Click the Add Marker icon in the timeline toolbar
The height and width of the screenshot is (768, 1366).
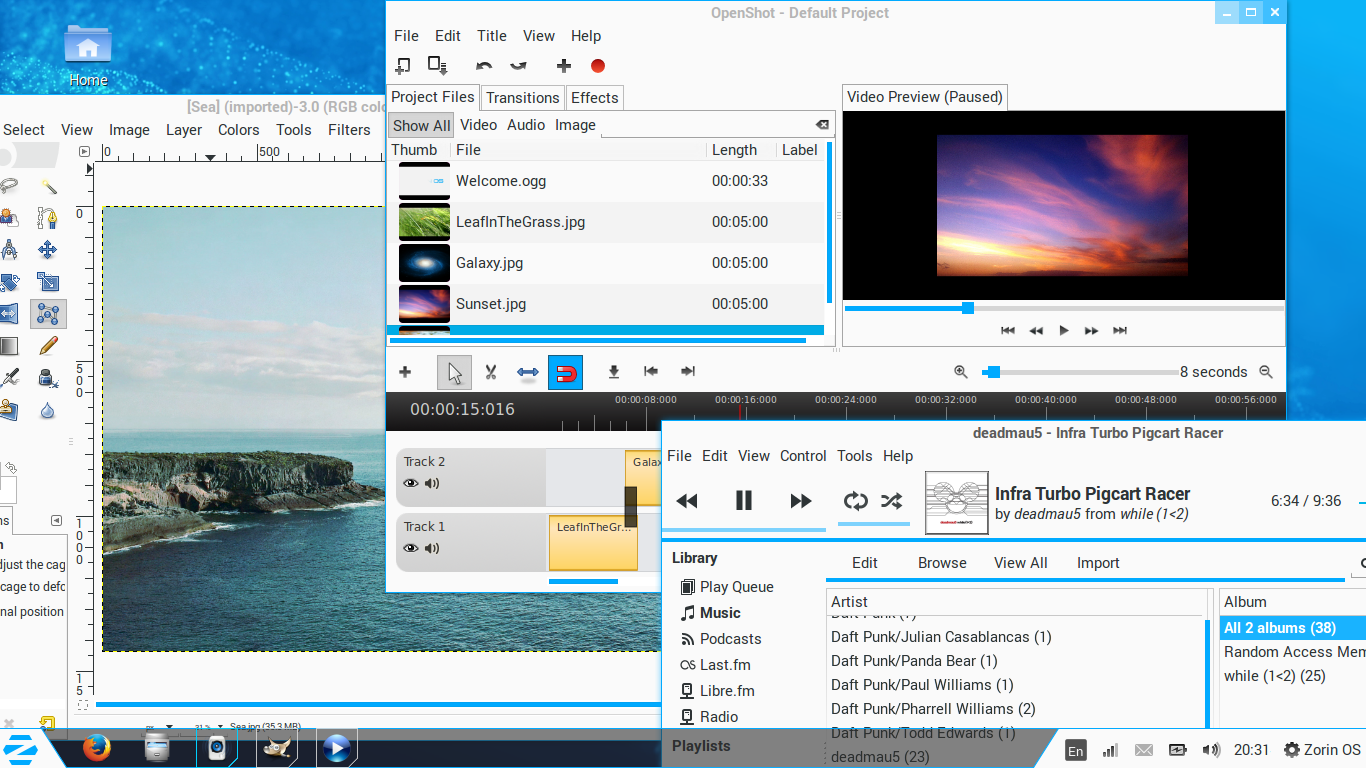coord(613,371)
